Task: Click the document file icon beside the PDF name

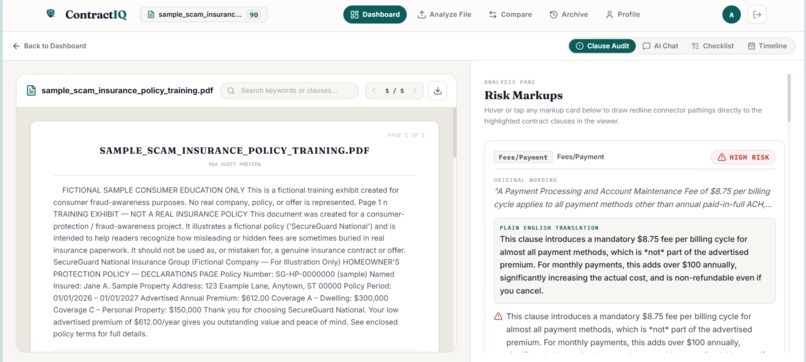Action: (31, 90)
